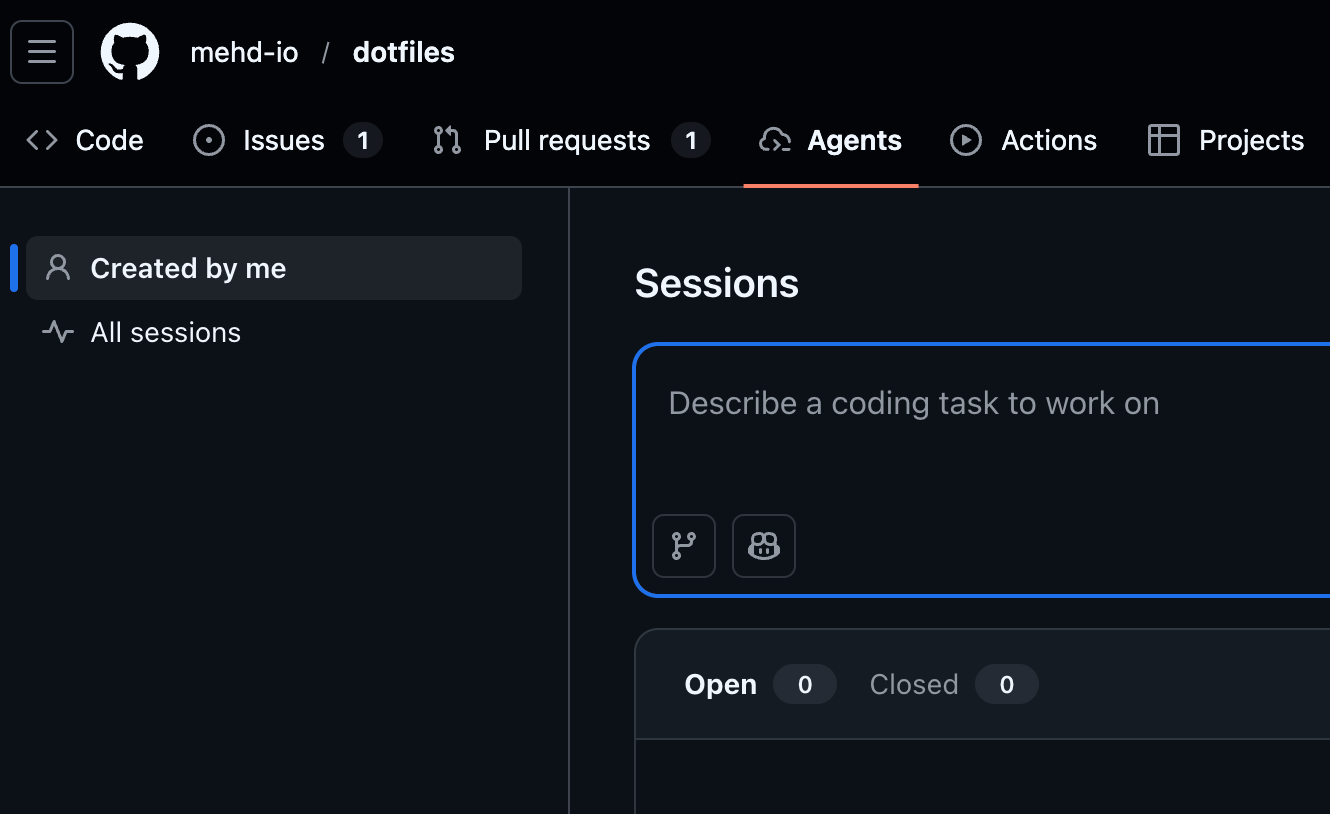Click the Actions play icon
This screenshot has width=1330, height=814.
point(966,141)
